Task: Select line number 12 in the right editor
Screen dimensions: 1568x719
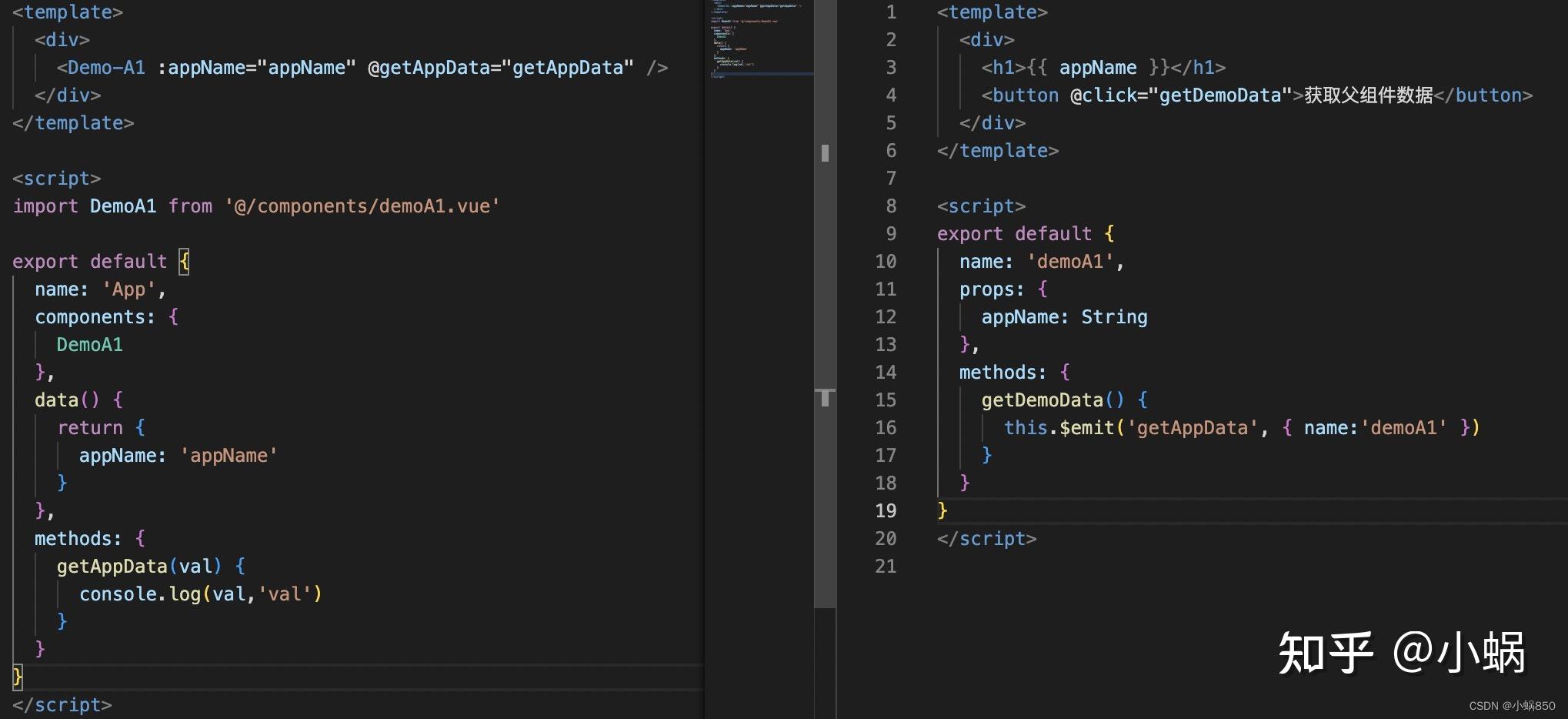Action: tap(886, 317)
